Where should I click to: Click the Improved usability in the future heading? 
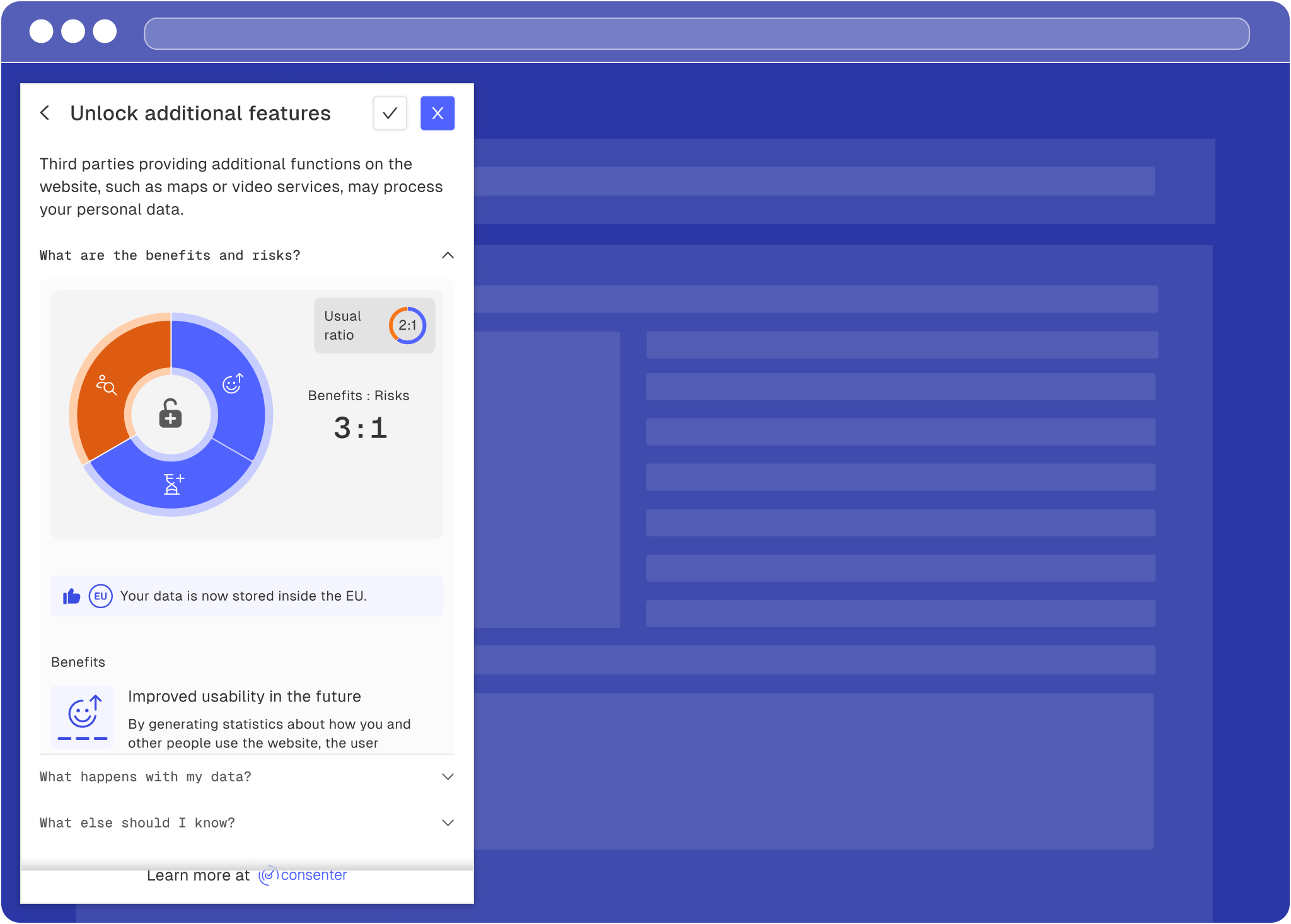(245, 696)
